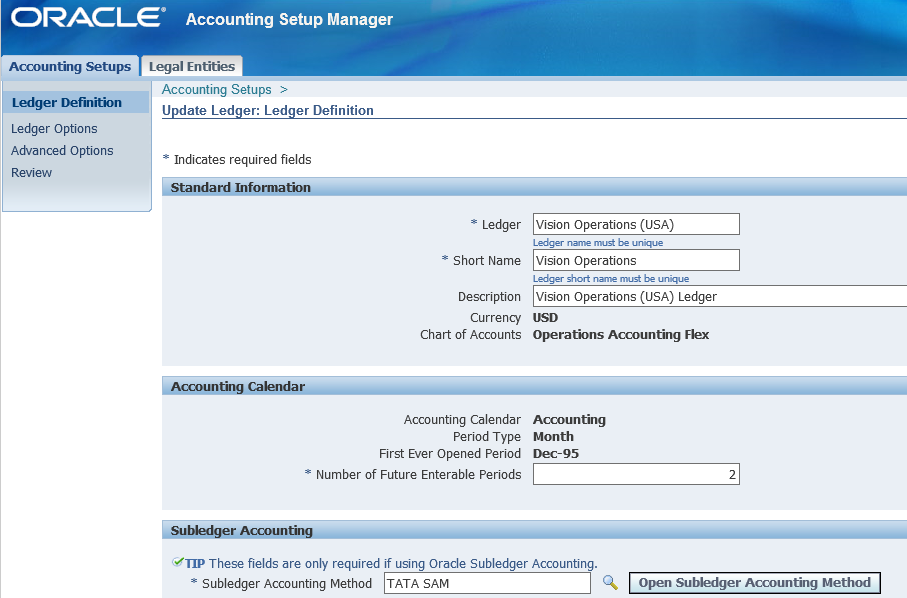Click the Oracle logo in the header
Image resolution: width=907 pixels, height=598 pixels.
(x=88, y=18)
